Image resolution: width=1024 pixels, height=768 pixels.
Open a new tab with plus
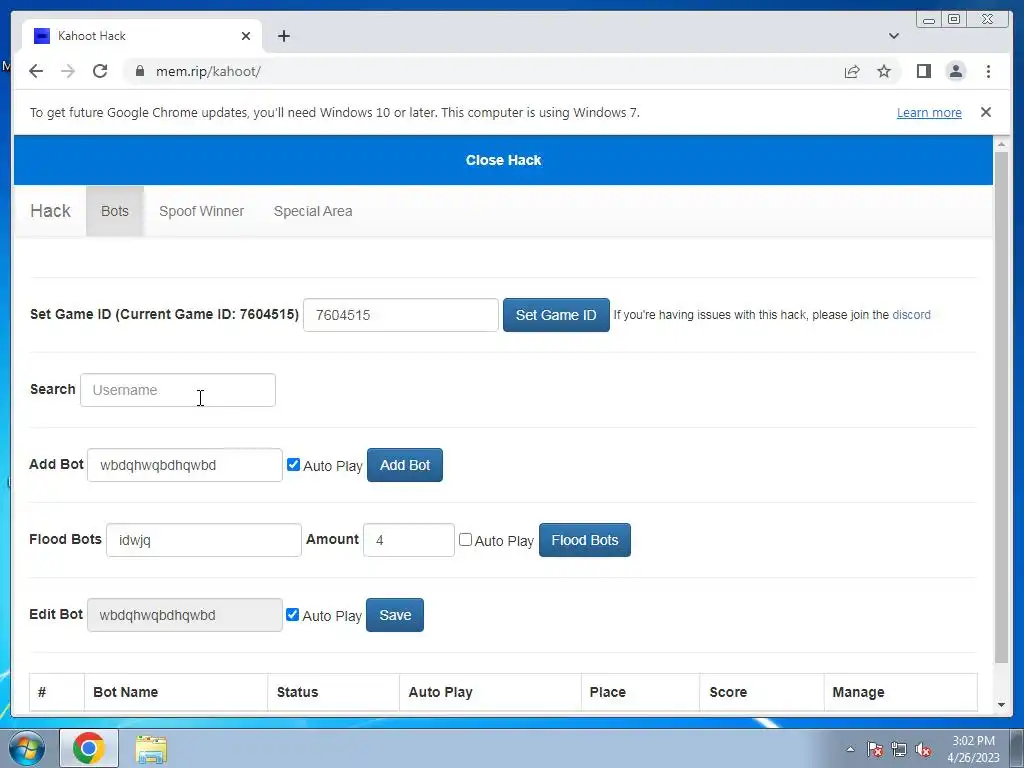click(283, 36)
